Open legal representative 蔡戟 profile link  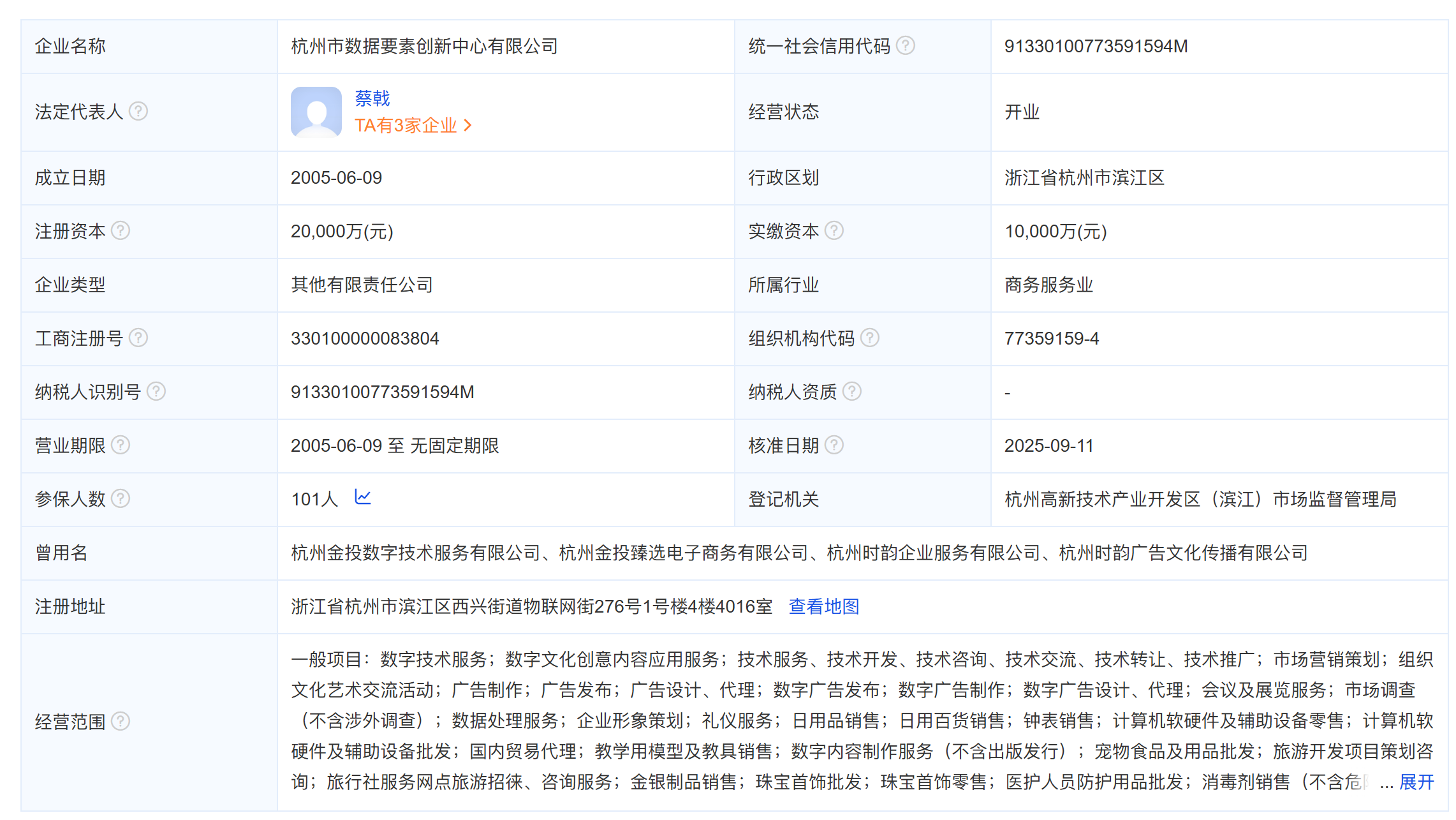pyautogui.click(x=372, y=98)
